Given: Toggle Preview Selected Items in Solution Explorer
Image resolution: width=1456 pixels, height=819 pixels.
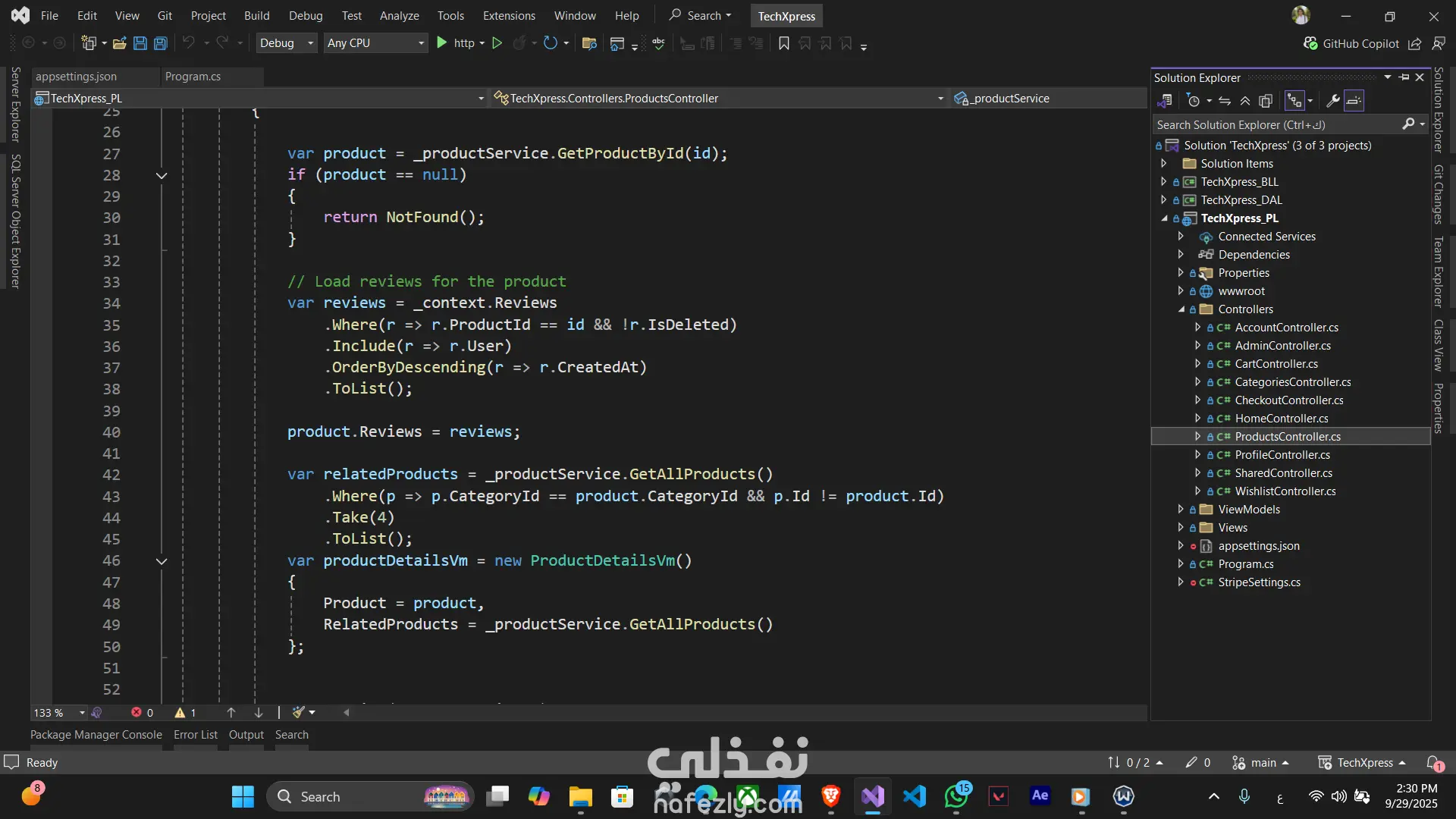Looking at the screenshot, I should (1354, 100).
